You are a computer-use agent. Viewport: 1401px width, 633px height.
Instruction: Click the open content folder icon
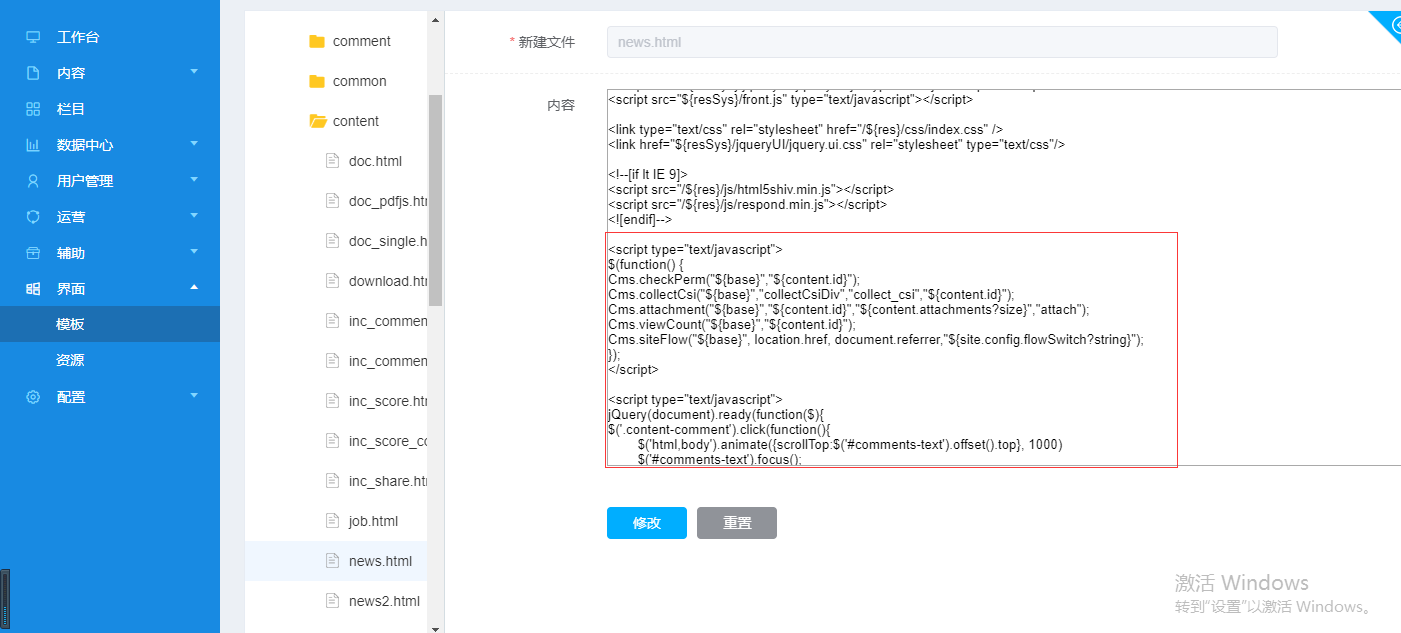click(x=318, y=121)
